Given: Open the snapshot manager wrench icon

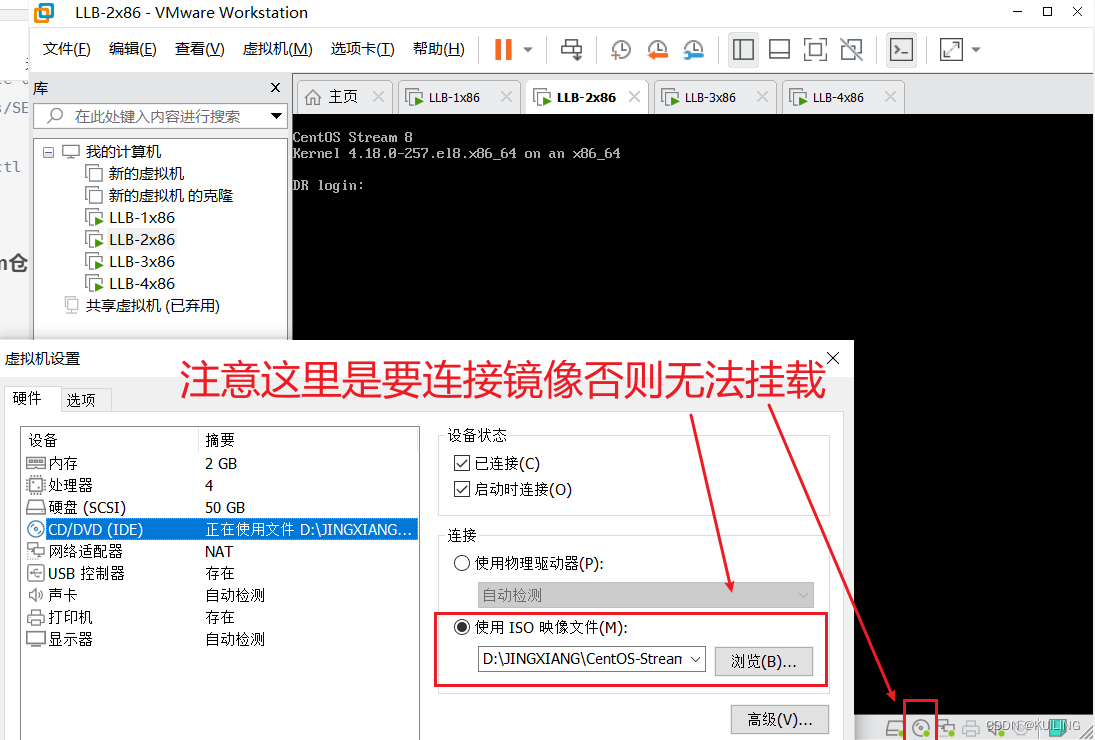Looking at the screenshot, I should [x=693, y=50].
